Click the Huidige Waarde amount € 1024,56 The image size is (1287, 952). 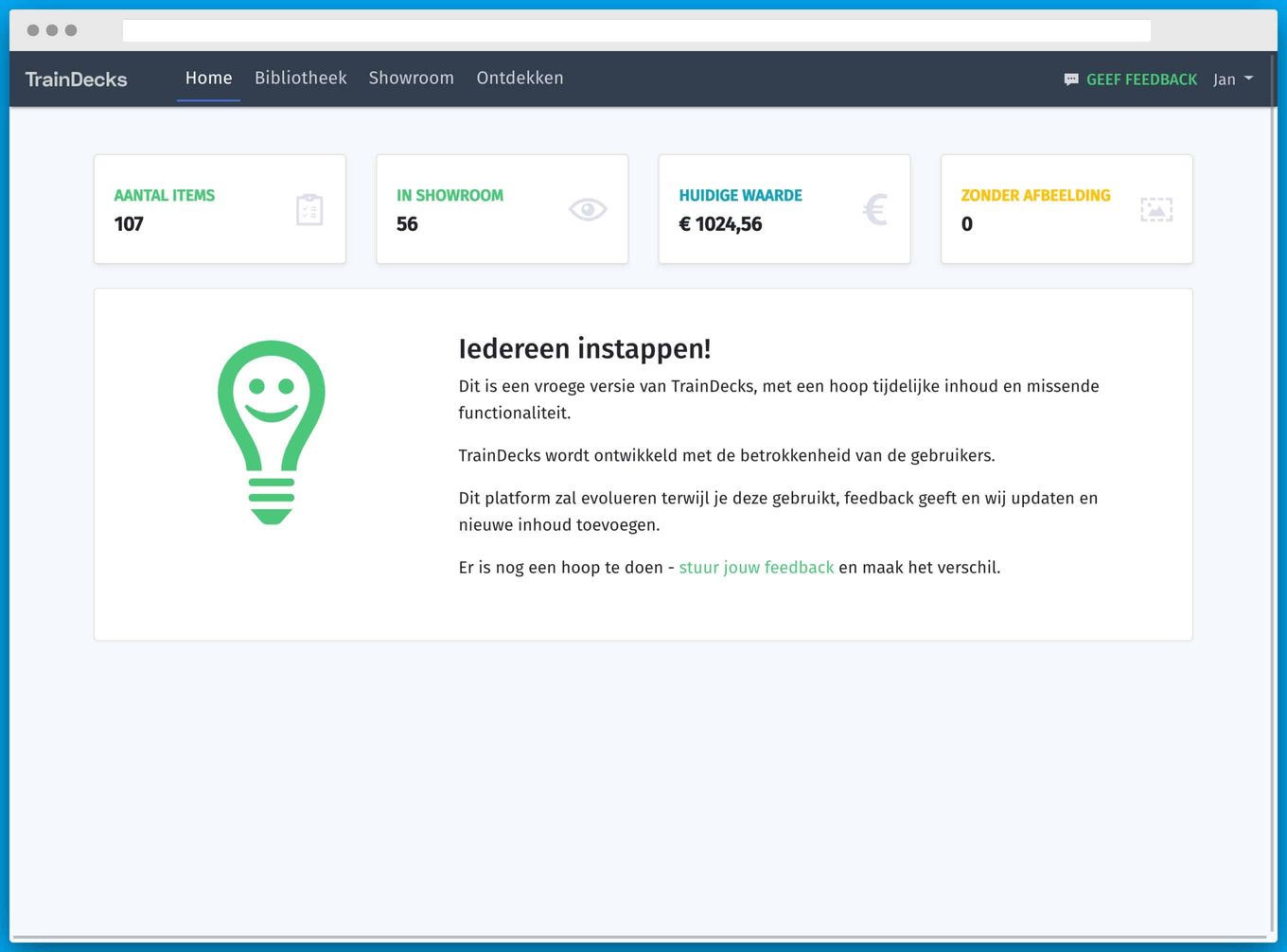click(720, 224)
